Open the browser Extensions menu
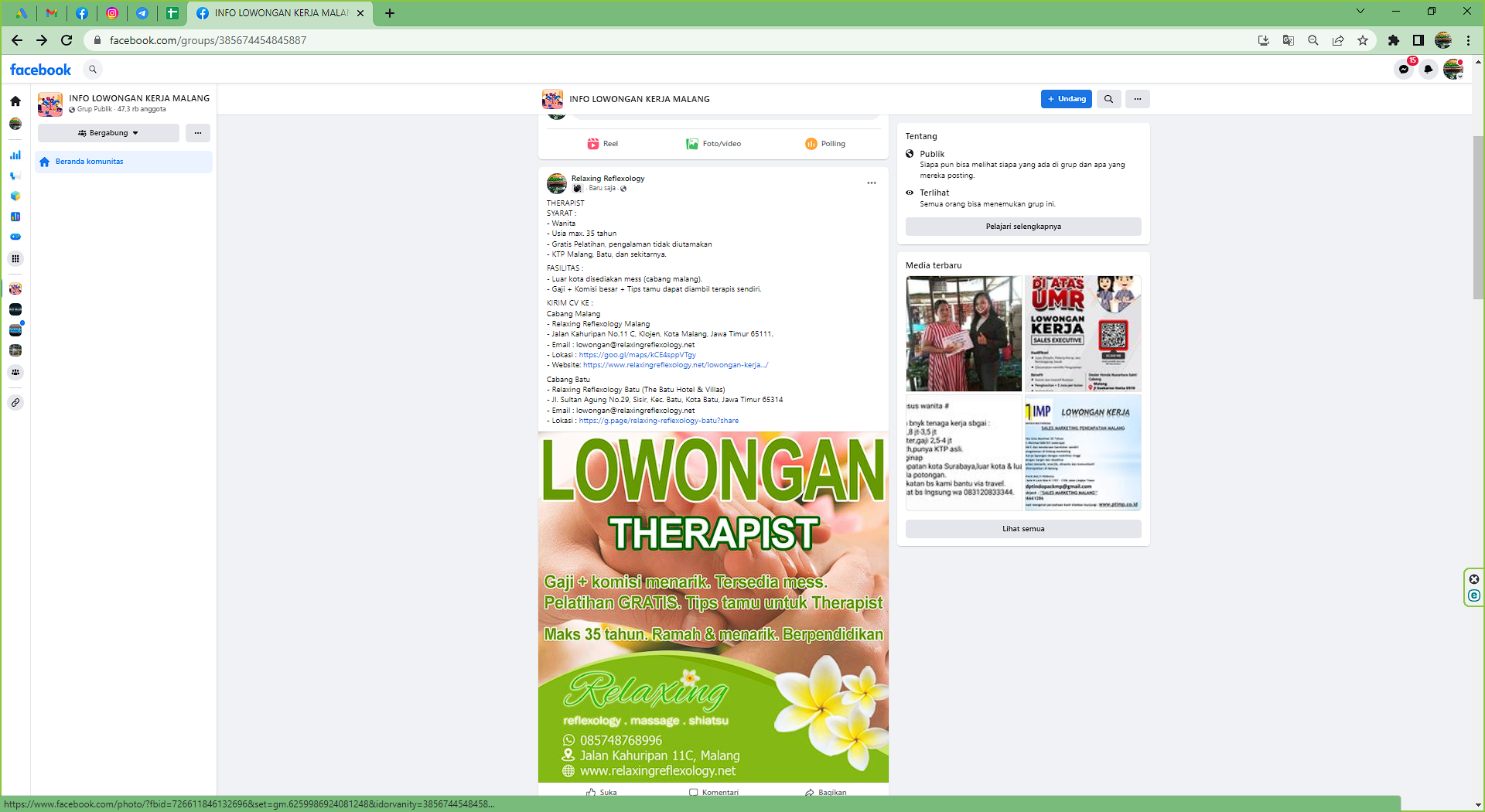1485x812 pixels. (x=1394, y=40)
